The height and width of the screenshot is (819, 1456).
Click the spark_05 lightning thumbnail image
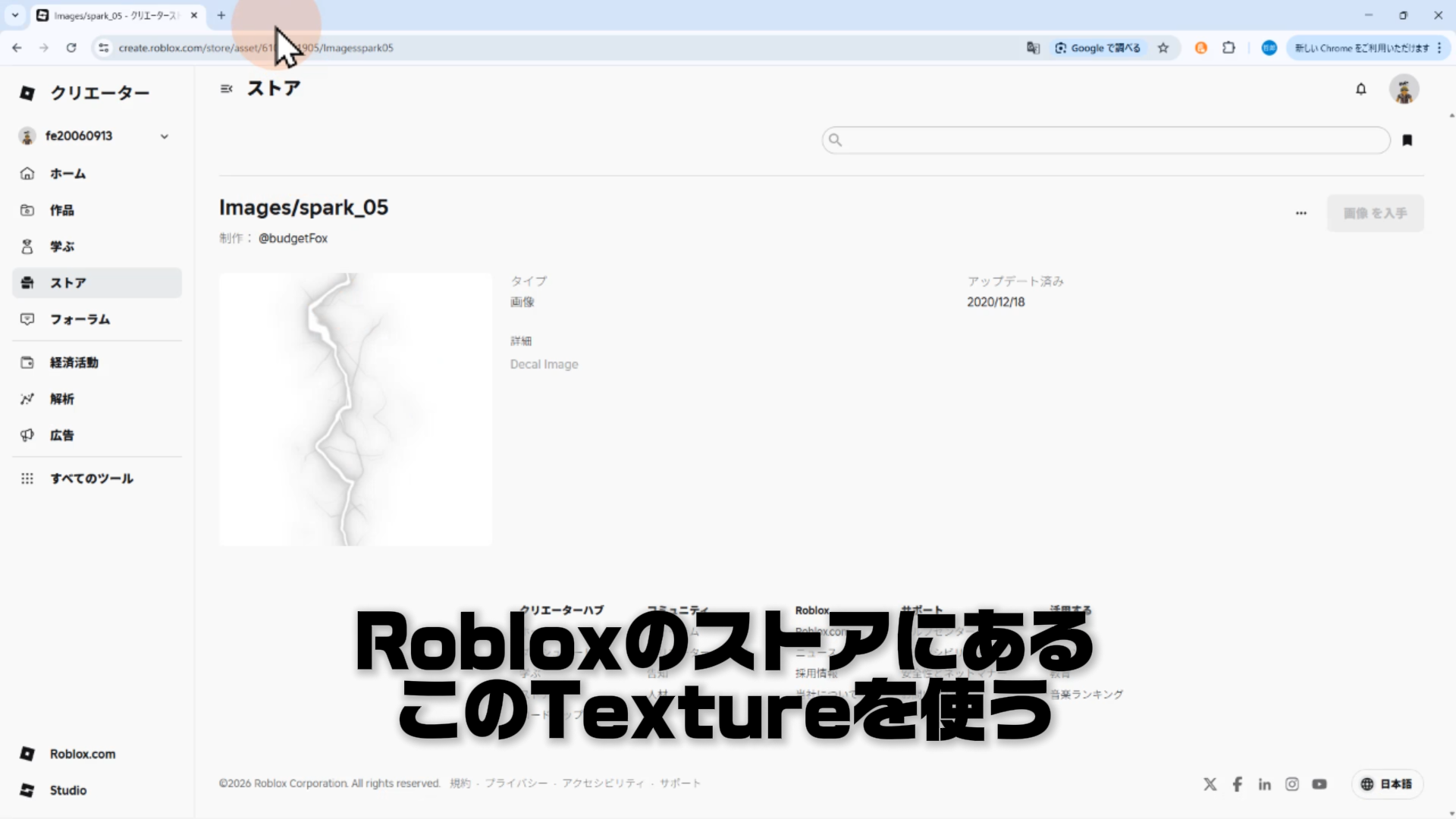pos(356,409)
